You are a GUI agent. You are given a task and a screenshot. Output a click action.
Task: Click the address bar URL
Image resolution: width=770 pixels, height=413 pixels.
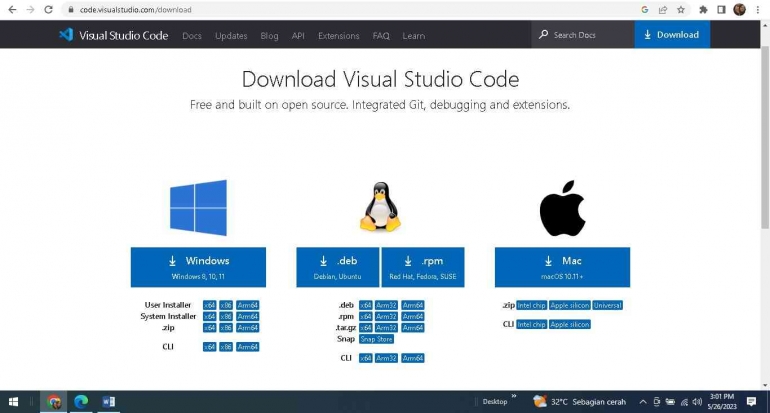click(x=136, y=10)
